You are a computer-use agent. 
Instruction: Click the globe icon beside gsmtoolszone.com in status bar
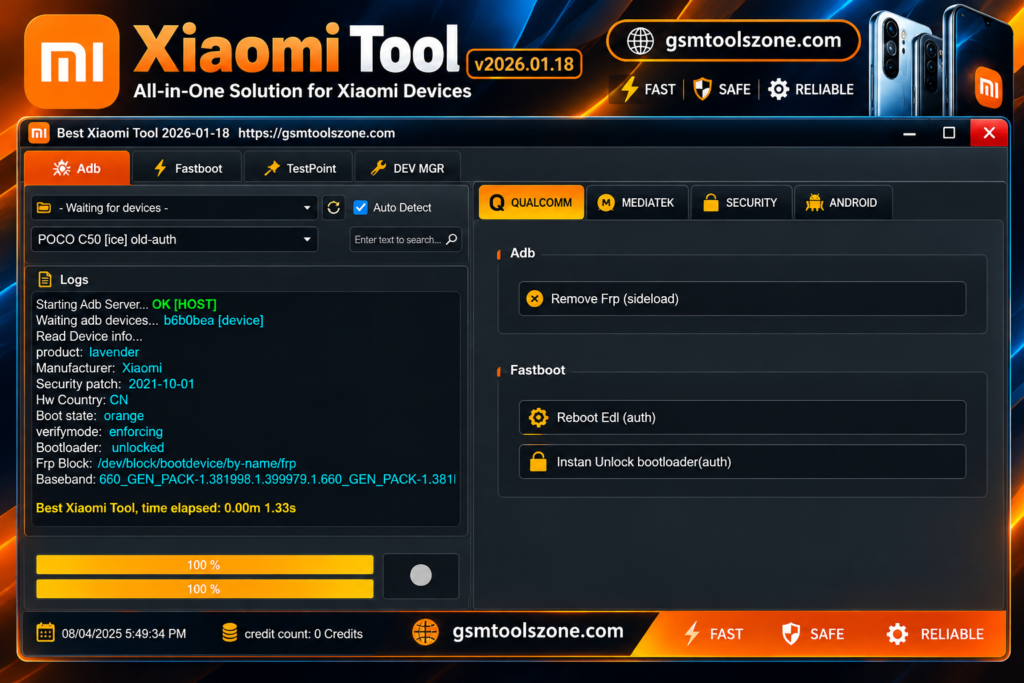425,632
